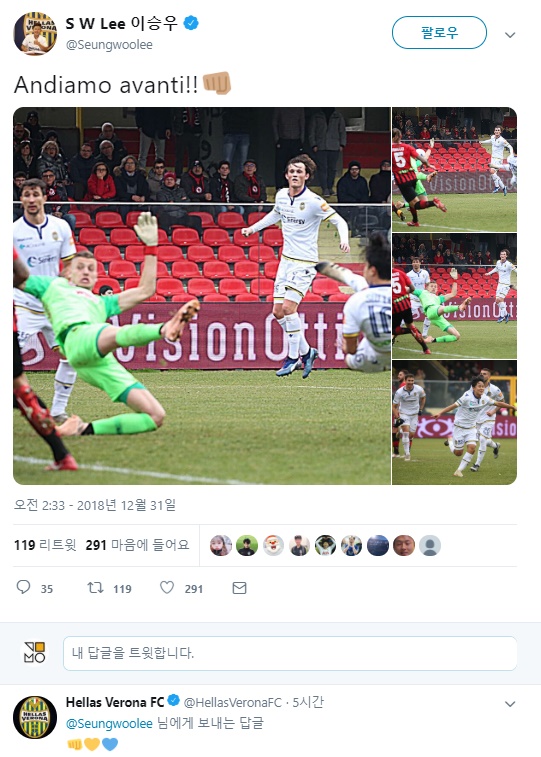Screen dimensions: 541x757
Task: Click the first liker avatar in the row
Action: coord(221,546)
